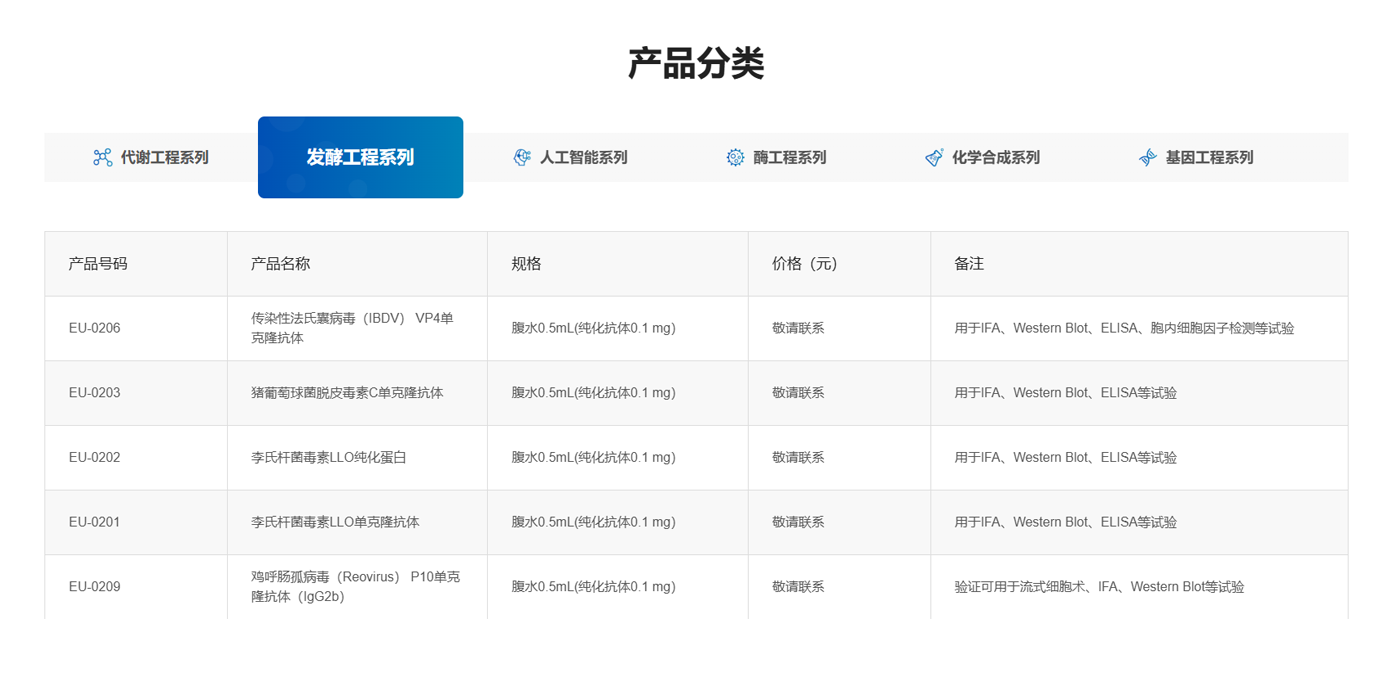Select product code EU-0201
The width and height of the screenshot is (1380, 680).
94,522
